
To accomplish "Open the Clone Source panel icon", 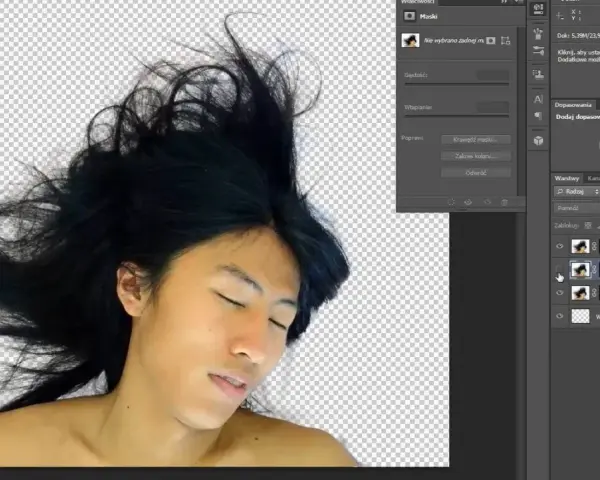I will click(538, 74).
